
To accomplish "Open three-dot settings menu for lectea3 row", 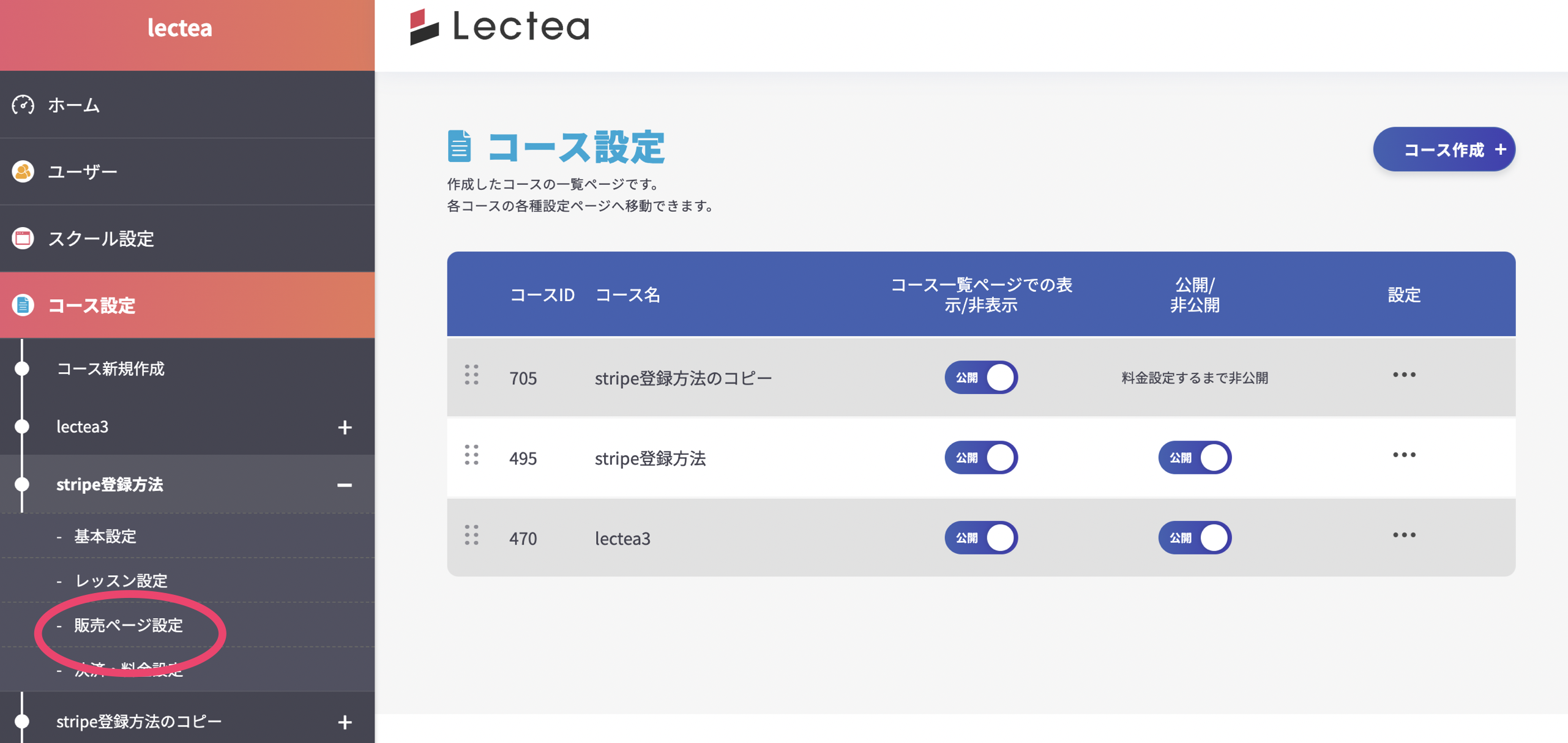I will point(1403,535).
